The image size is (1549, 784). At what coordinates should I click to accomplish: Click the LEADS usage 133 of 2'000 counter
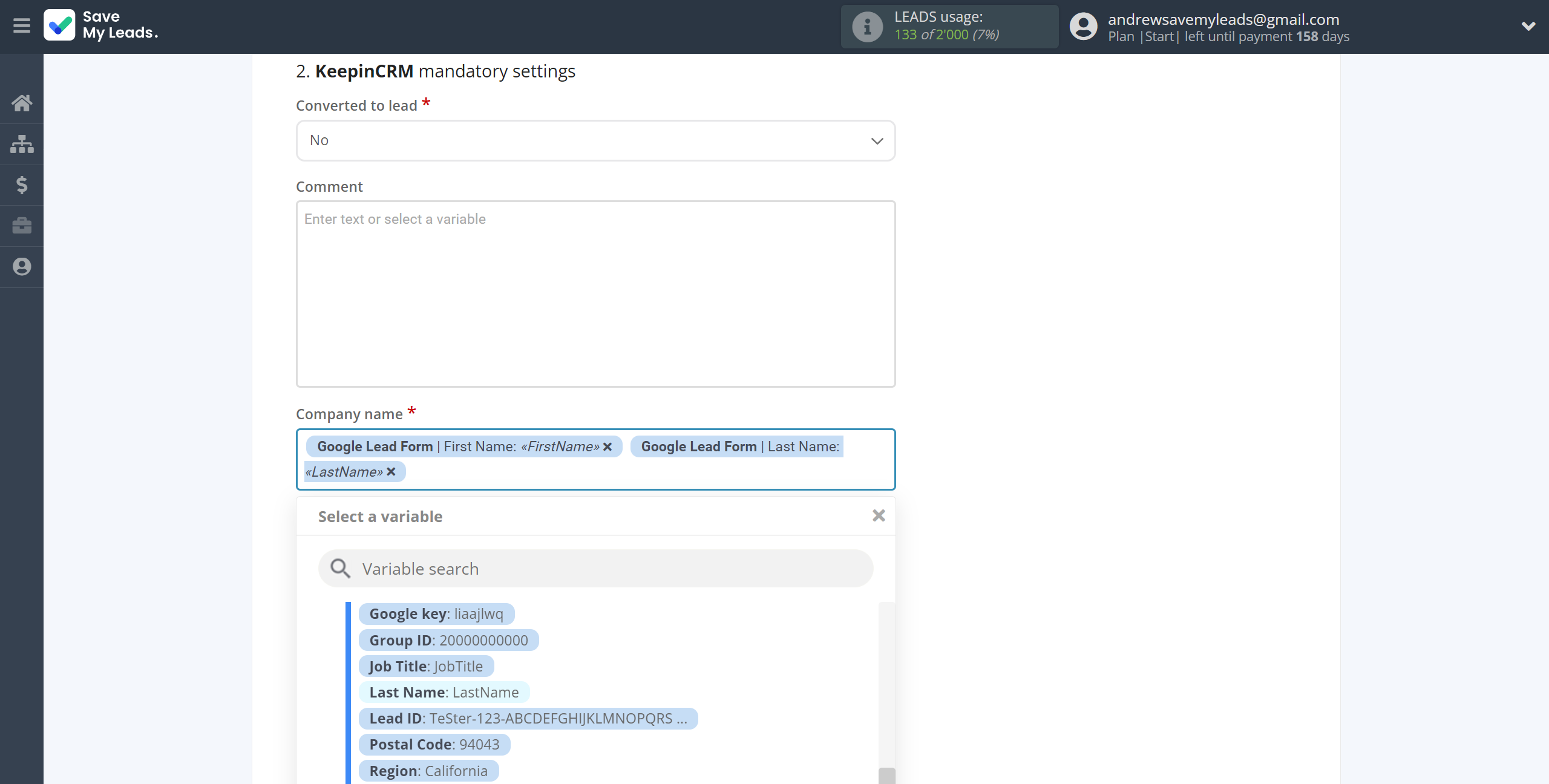pos(946,35)
